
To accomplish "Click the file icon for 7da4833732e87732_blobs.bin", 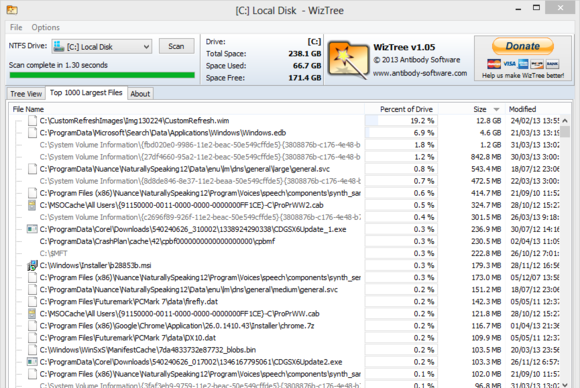I will tap(33, 350).
